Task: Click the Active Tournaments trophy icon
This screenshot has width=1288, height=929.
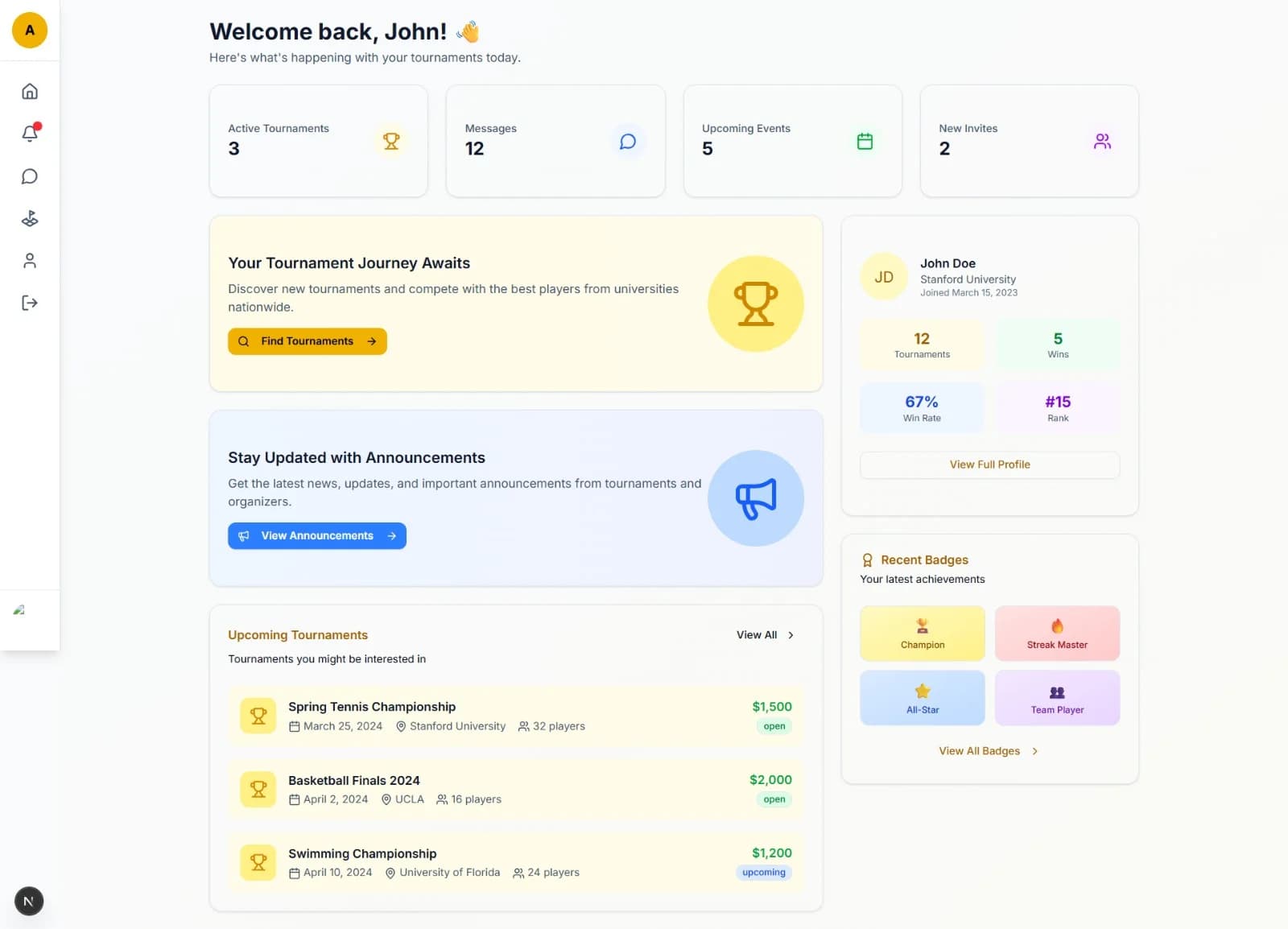Action: point(391,142)
